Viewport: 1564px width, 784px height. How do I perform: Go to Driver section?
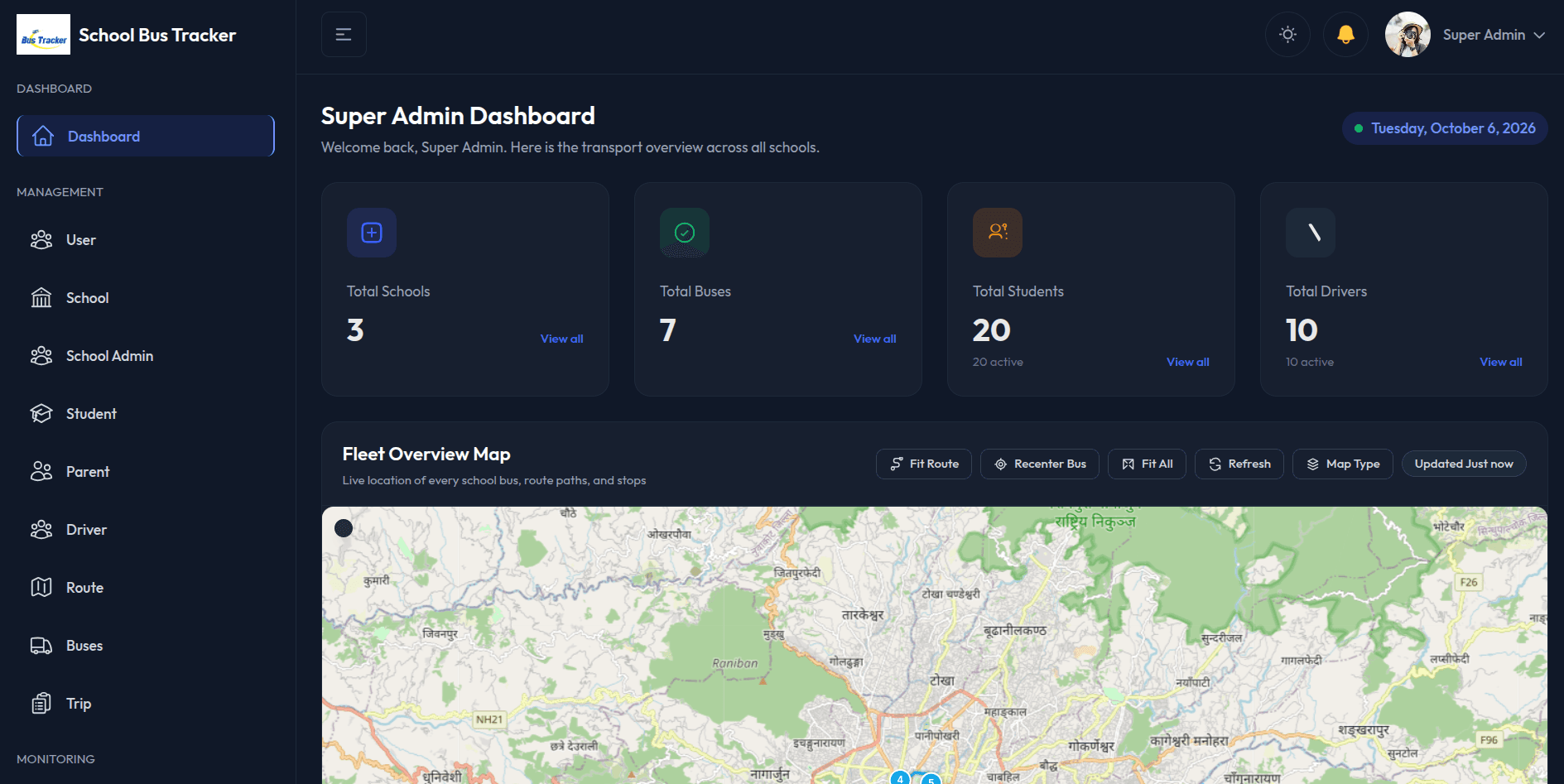click(x=146, y=530)
